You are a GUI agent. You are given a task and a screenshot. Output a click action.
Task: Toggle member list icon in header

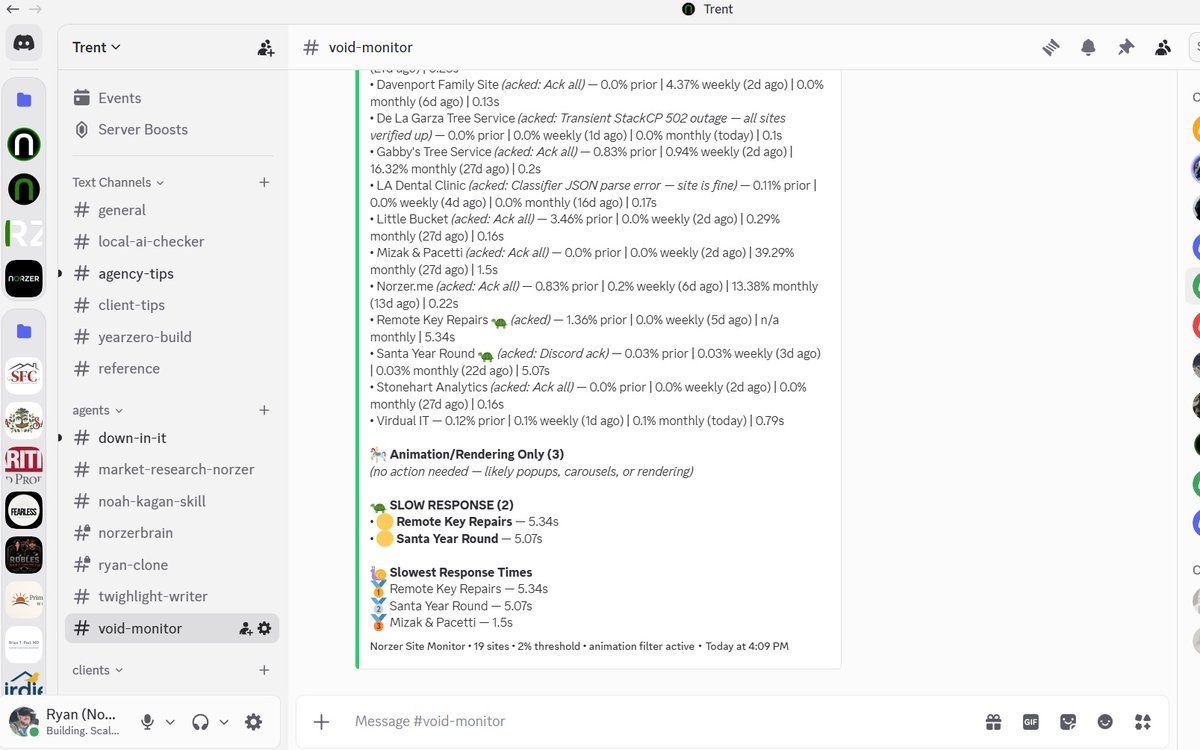1163,47
